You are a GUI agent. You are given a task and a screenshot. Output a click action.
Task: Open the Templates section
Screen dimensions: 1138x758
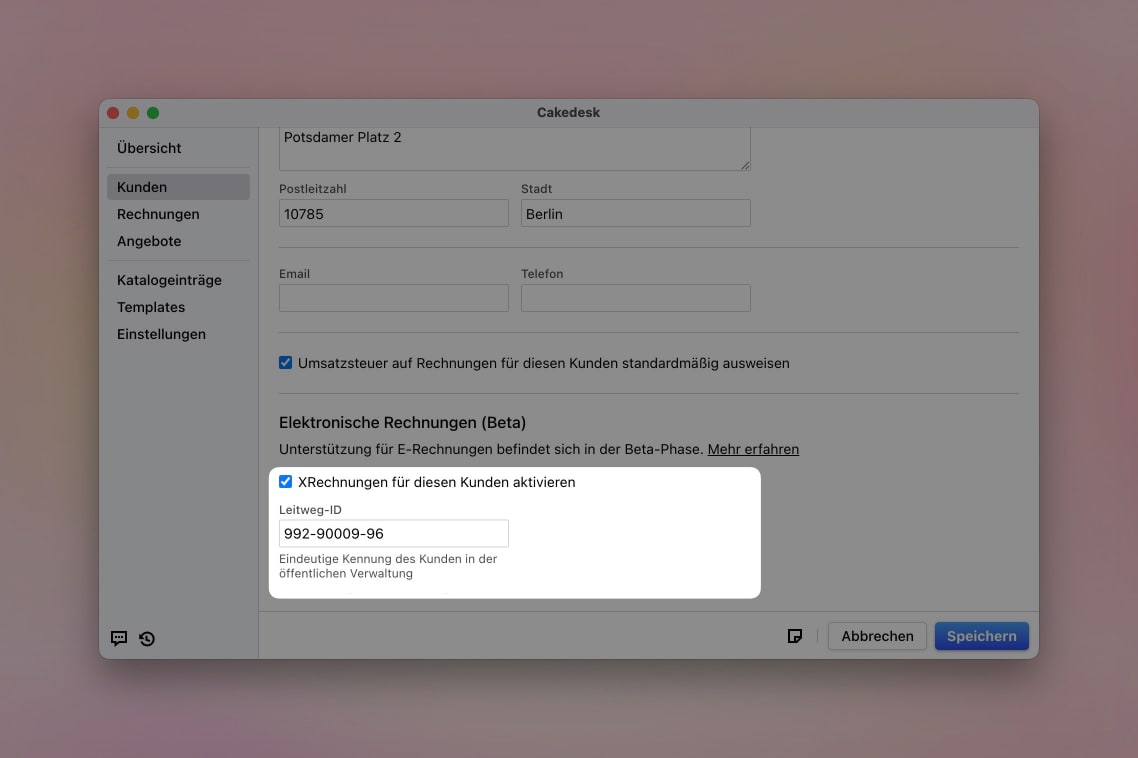pyautogui.click(x=150, y=306)
